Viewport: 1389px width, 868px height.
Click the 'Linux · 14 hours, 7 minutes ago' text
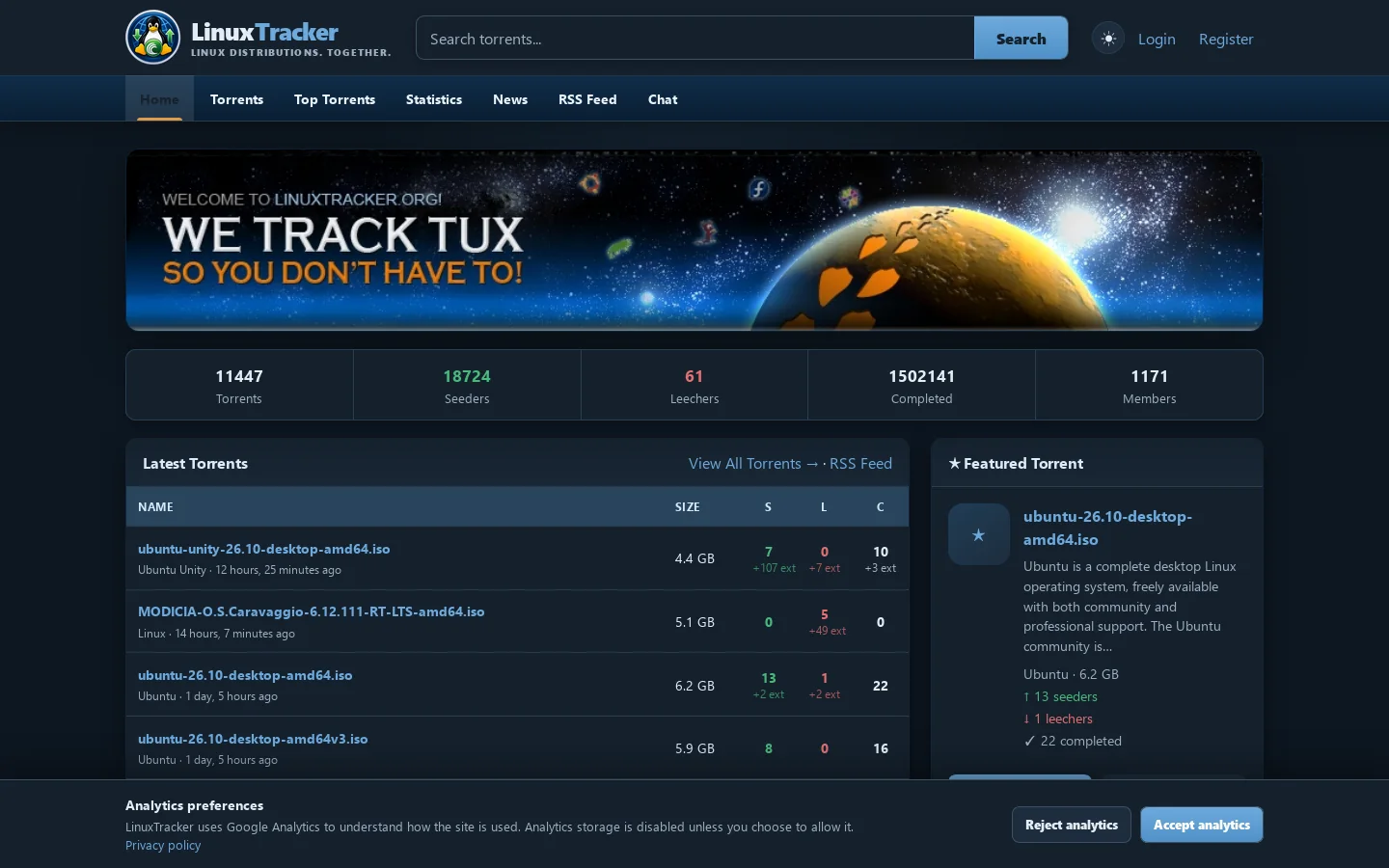[216, 634]
